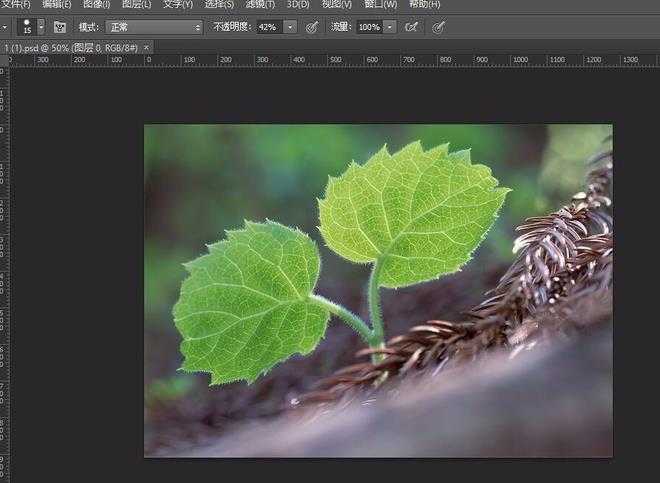660x483 pixels.
Task: Enable airbrush mode icon after flow field
Action: pos(411,27)
